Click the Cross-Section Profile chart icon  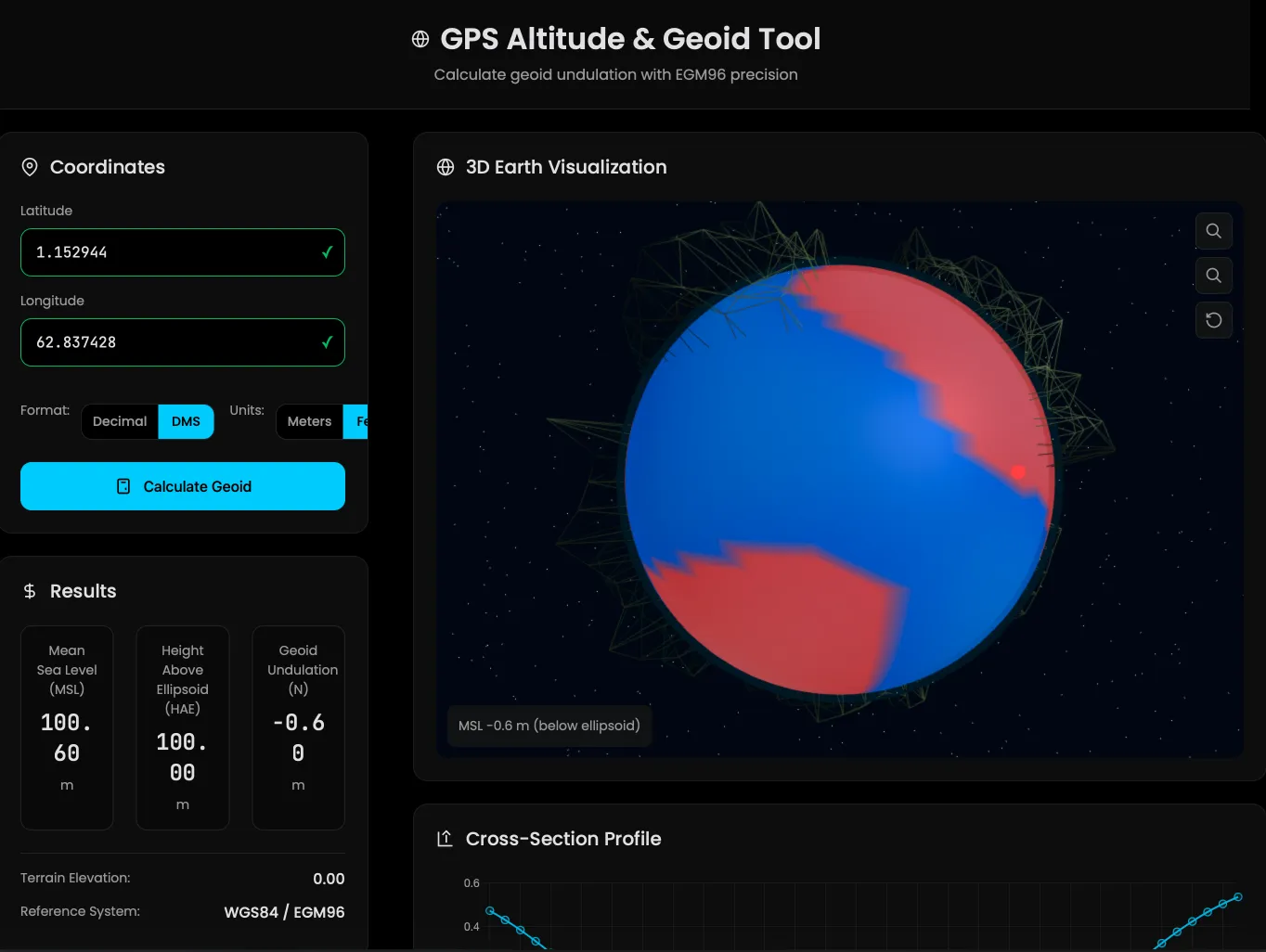(x=446, y=839)
